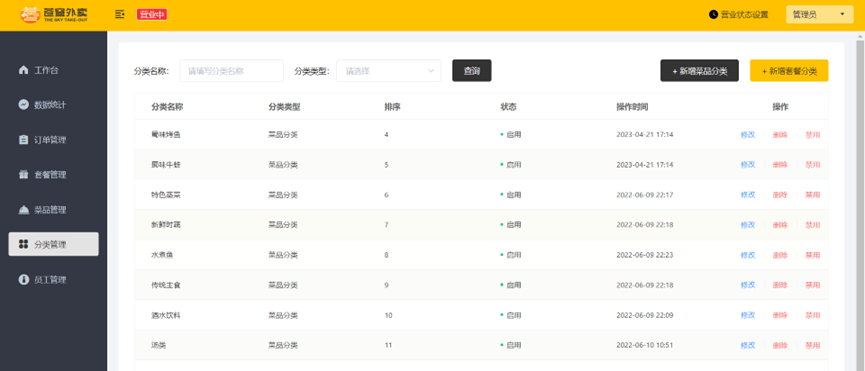Disable the 蜀味烤鱼 category via 禁用
Viewport: 865px width, 371px height.
[x=813, y=135]
